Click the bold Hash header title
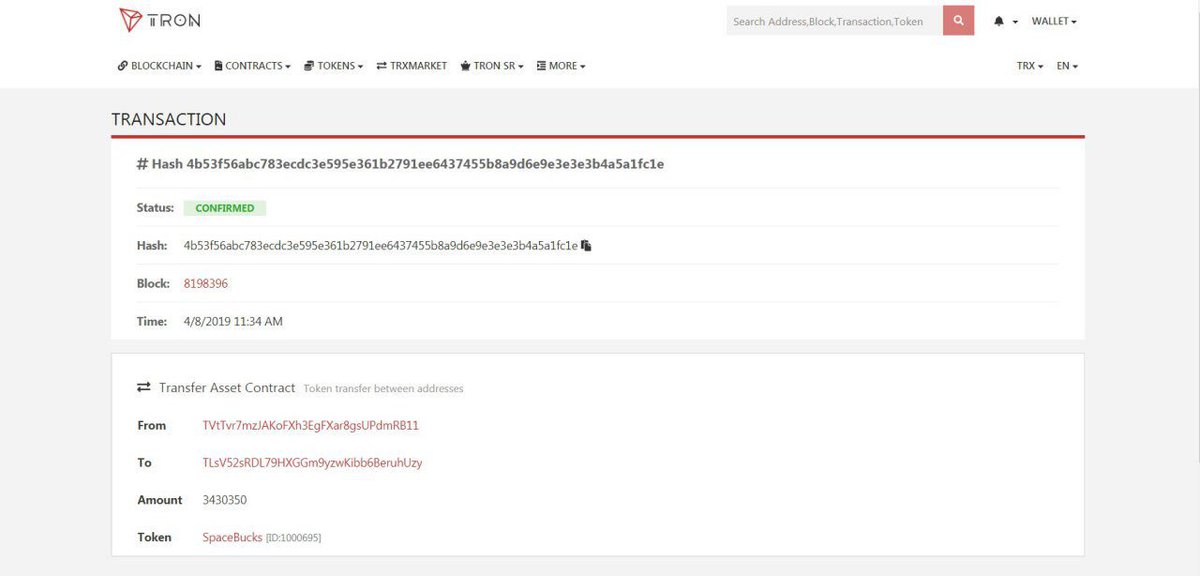This screenshot has height=576, width=1200. [400, 164]
